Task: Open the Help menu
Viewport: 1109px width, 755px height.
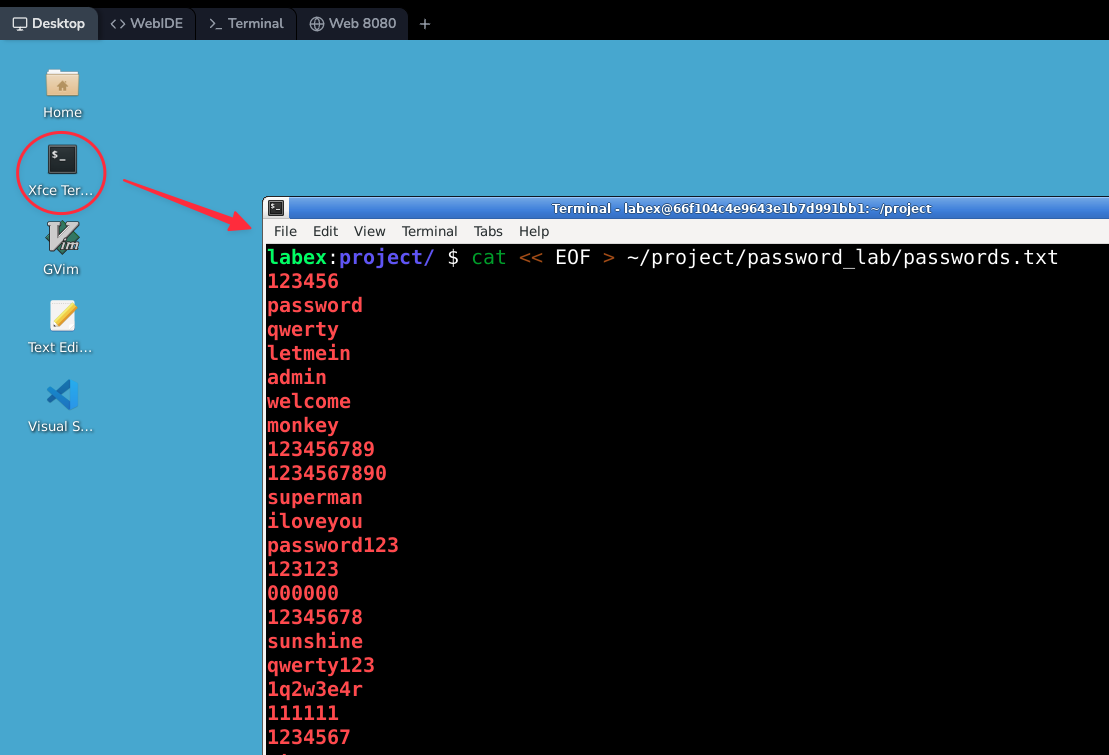Action: click(534, 231)
